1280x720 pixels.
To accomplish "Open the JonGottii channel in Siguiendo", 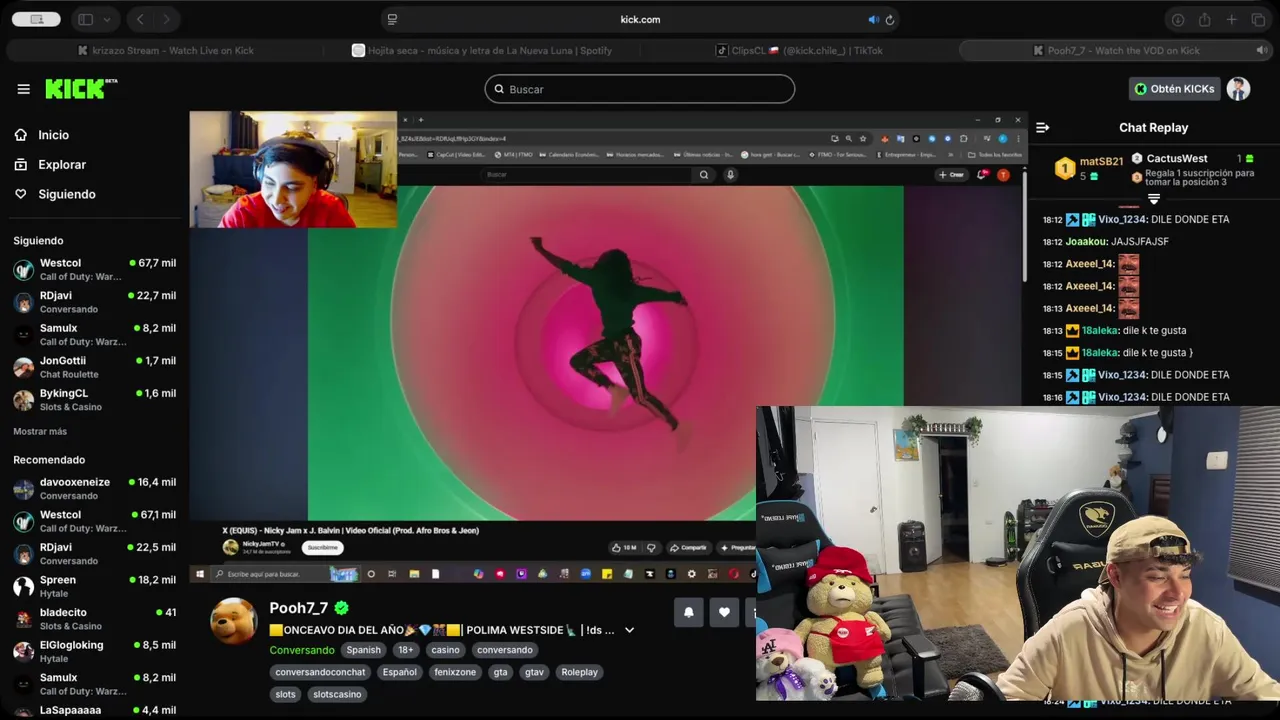I will pyautogui.click(x=94, y=367).
